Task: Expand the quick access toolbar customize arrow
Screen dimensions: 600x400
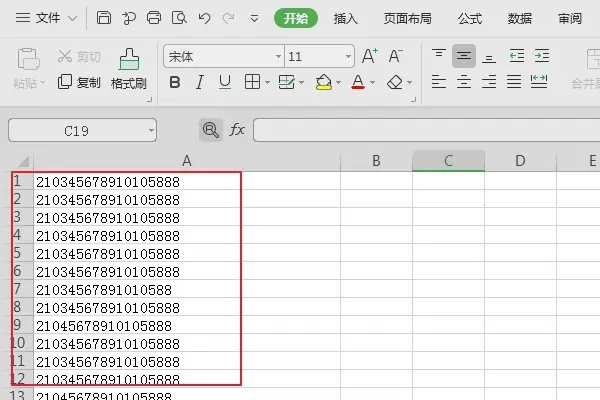Action: point(254,18)
